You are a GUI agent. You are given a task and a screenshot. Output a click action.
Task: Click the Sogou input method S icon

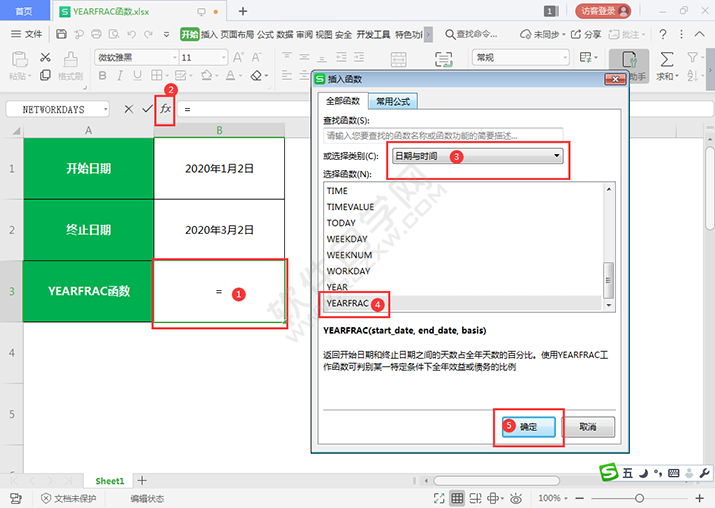click(609, 473)
